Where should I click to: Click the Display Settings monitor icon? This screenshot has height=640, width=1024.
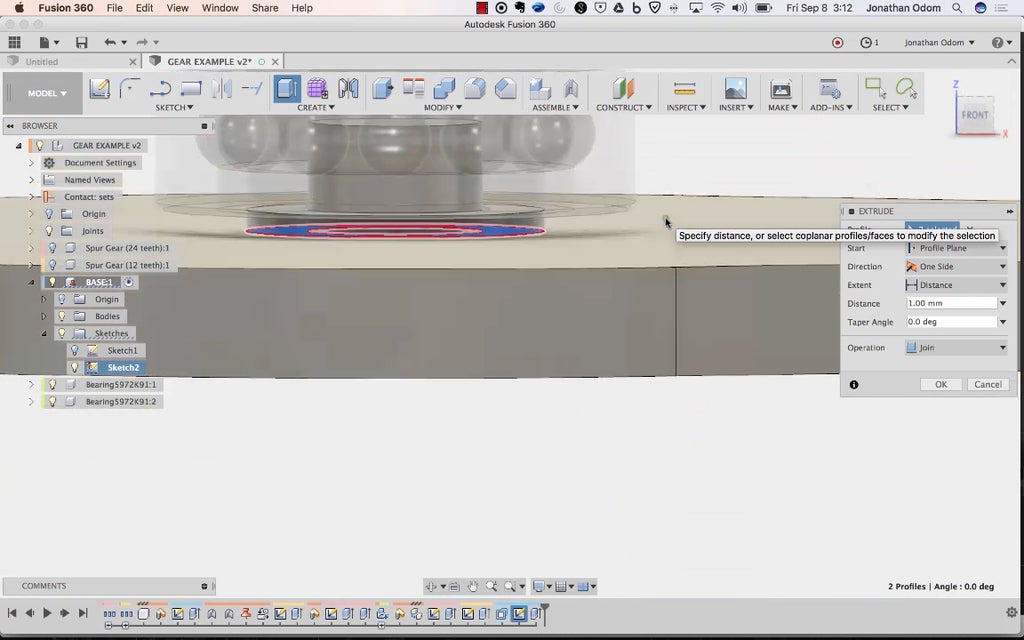[x=539, y=586]
